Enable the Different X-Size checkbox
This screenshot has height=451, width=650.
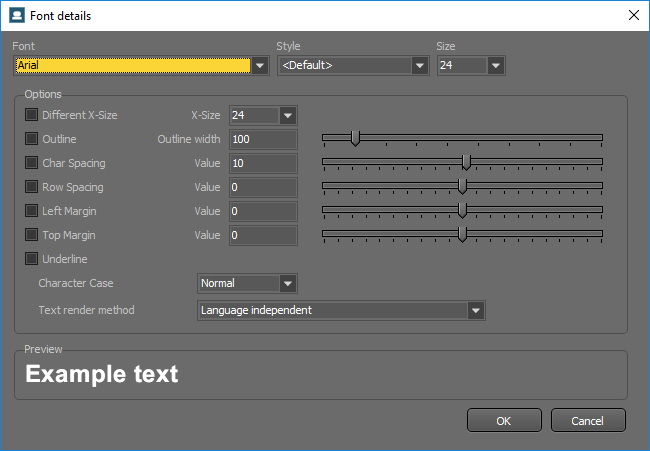[x=32, y=115]
